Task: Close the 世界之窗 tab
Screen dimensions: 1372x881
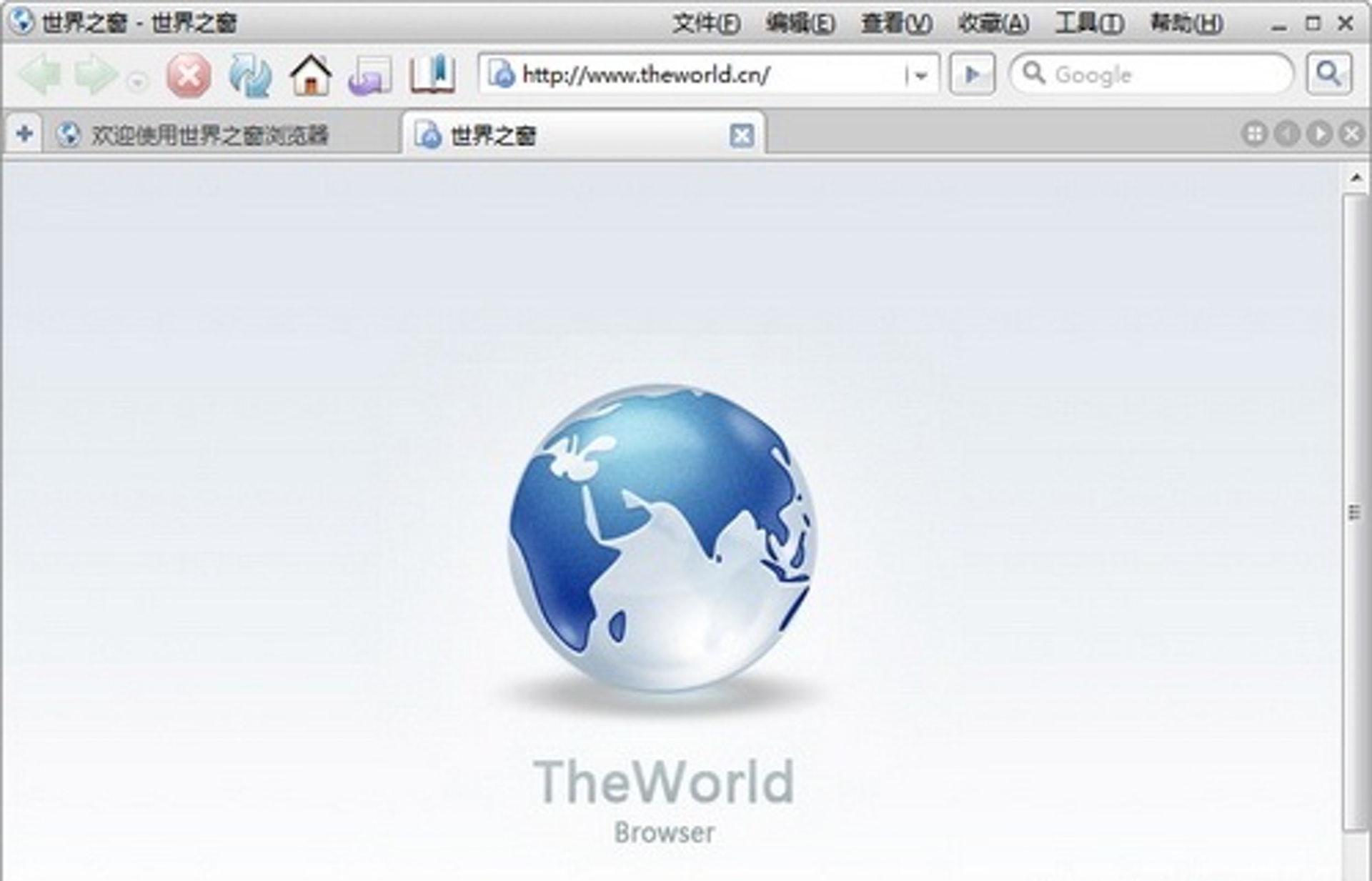Action: tap(741, 135)
